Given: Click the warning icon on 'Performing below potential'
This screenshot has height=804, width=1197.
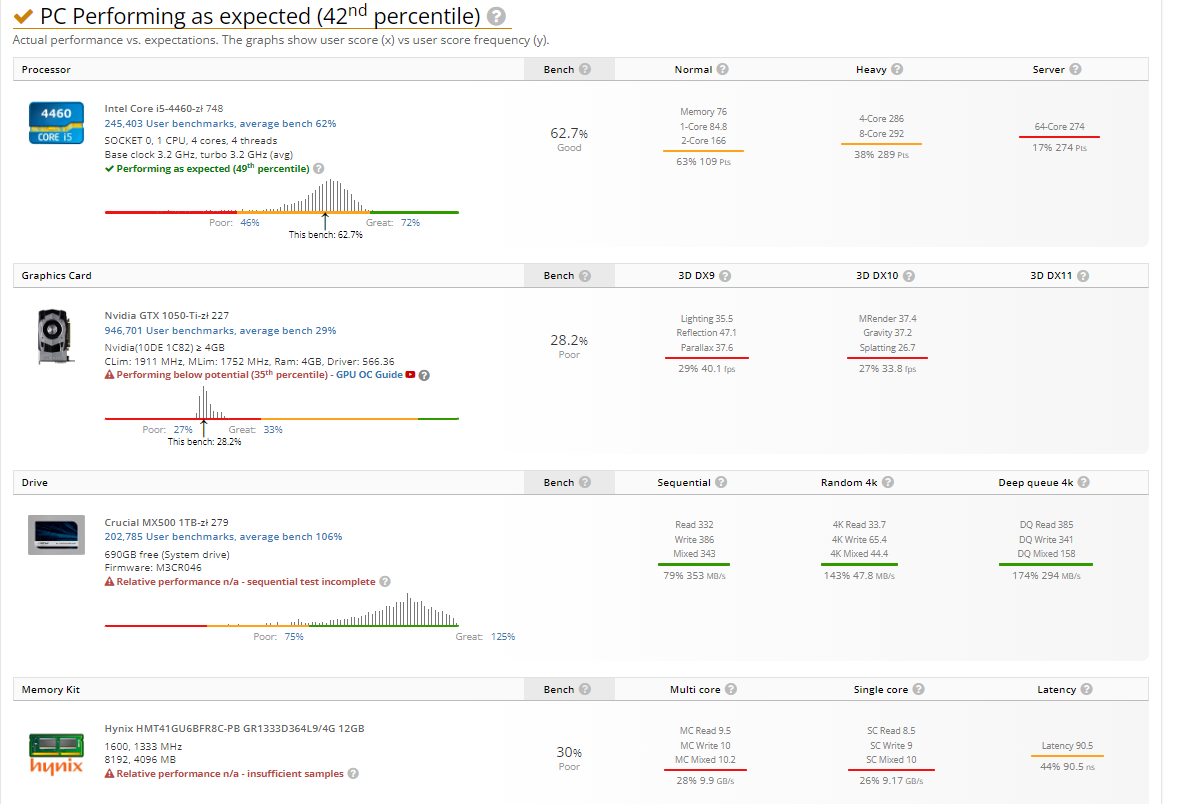Looking at the screenshot, I should (110, 374).
